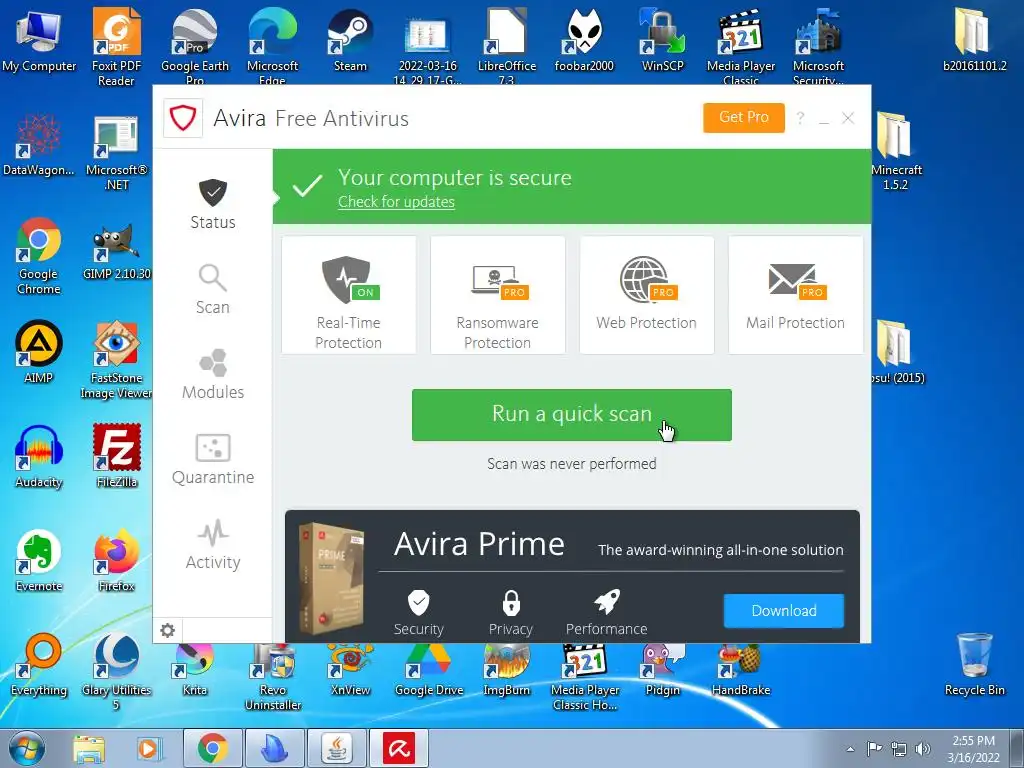
Task: Show hidden system tray icons arrow
Action: 850,749
